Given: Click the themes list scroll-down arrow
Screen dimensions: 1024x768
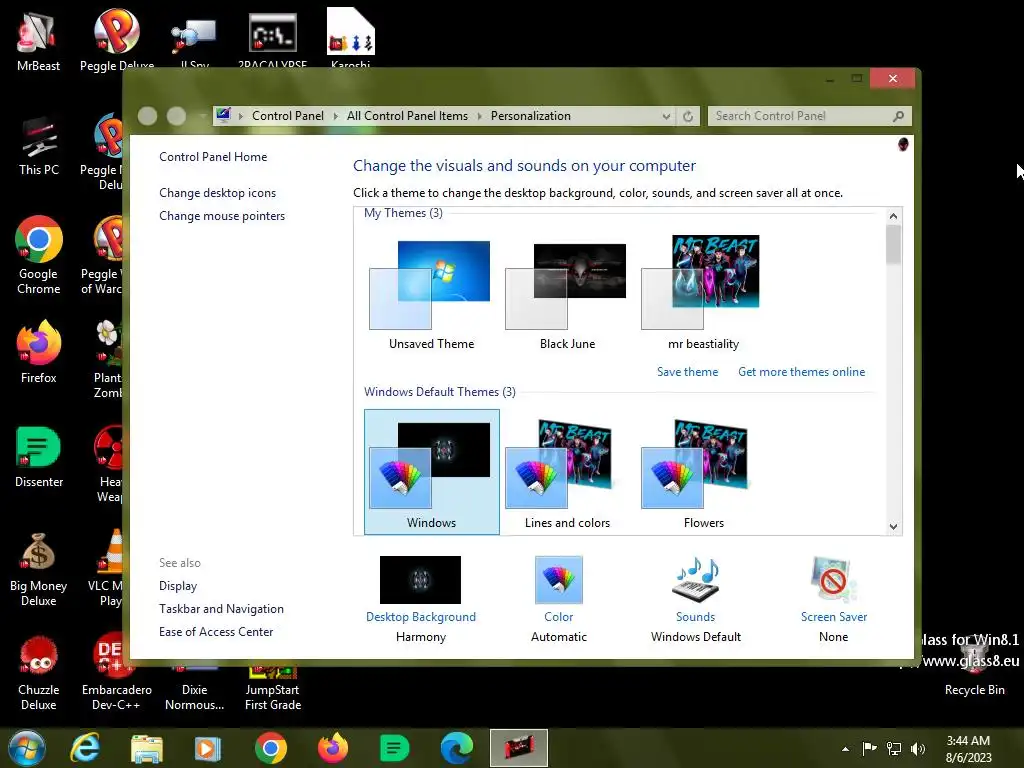Looking at the screenshot, I should tap(893, 526).
